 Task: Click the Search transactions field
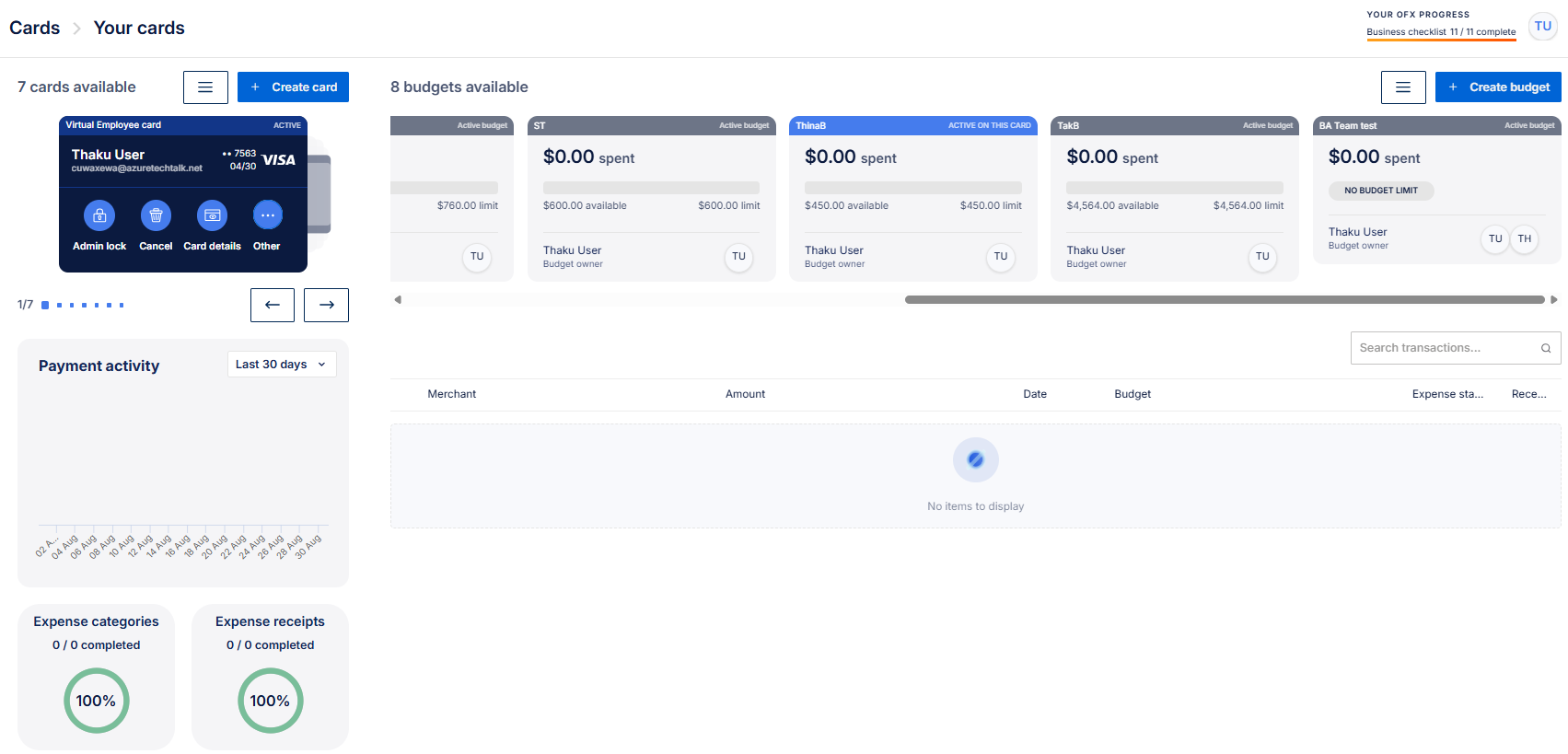pos(1446,348)
